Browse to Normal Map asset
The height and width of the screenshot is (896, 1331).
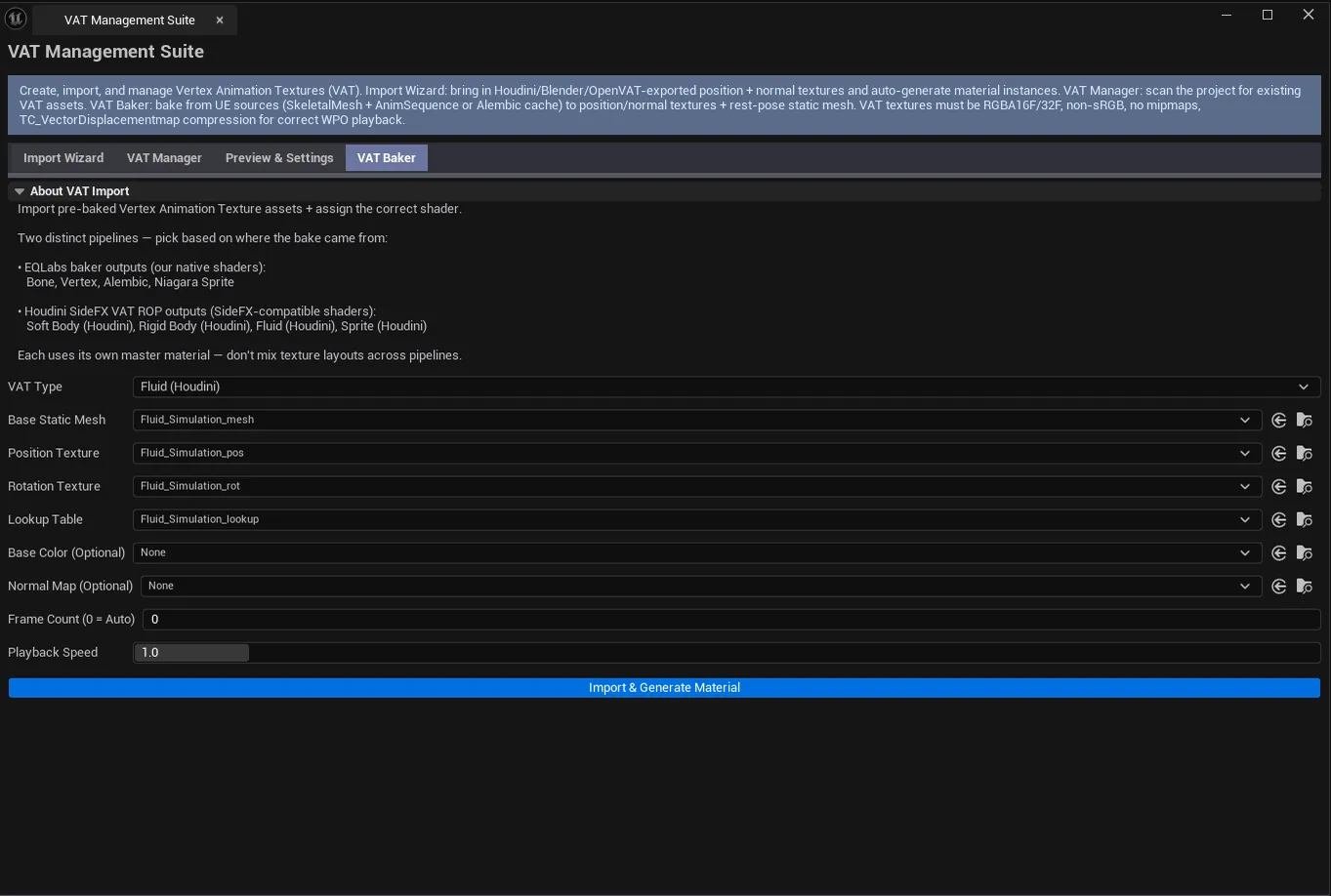tap(1304, 586)
